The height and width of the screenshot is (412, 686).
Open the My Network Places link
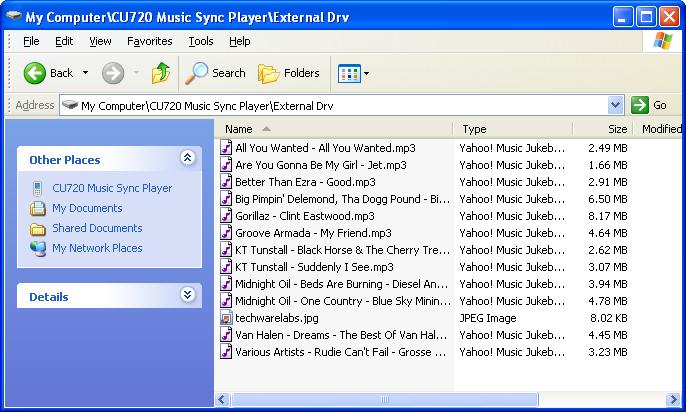(97, 248)
